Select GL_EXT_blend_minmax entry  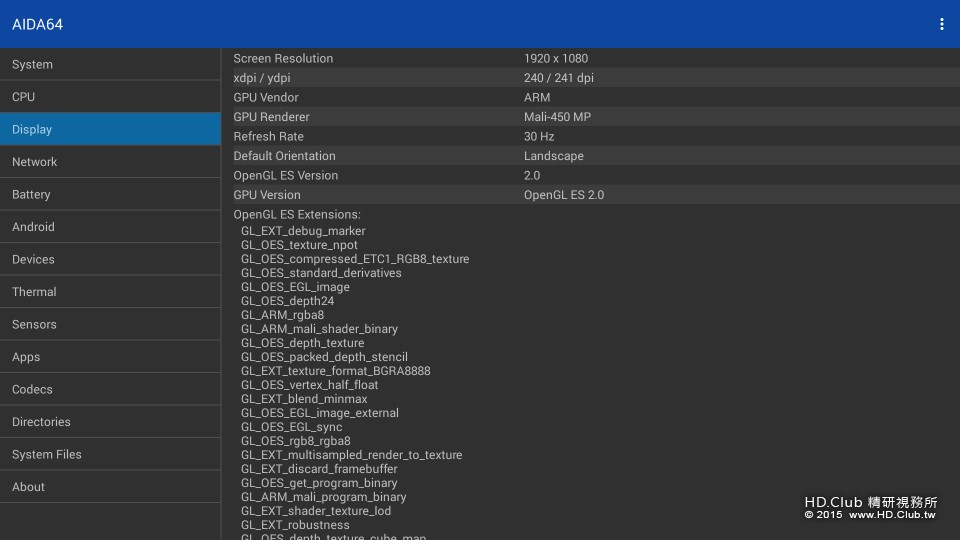pyautogui.click(x=304, y=399)
